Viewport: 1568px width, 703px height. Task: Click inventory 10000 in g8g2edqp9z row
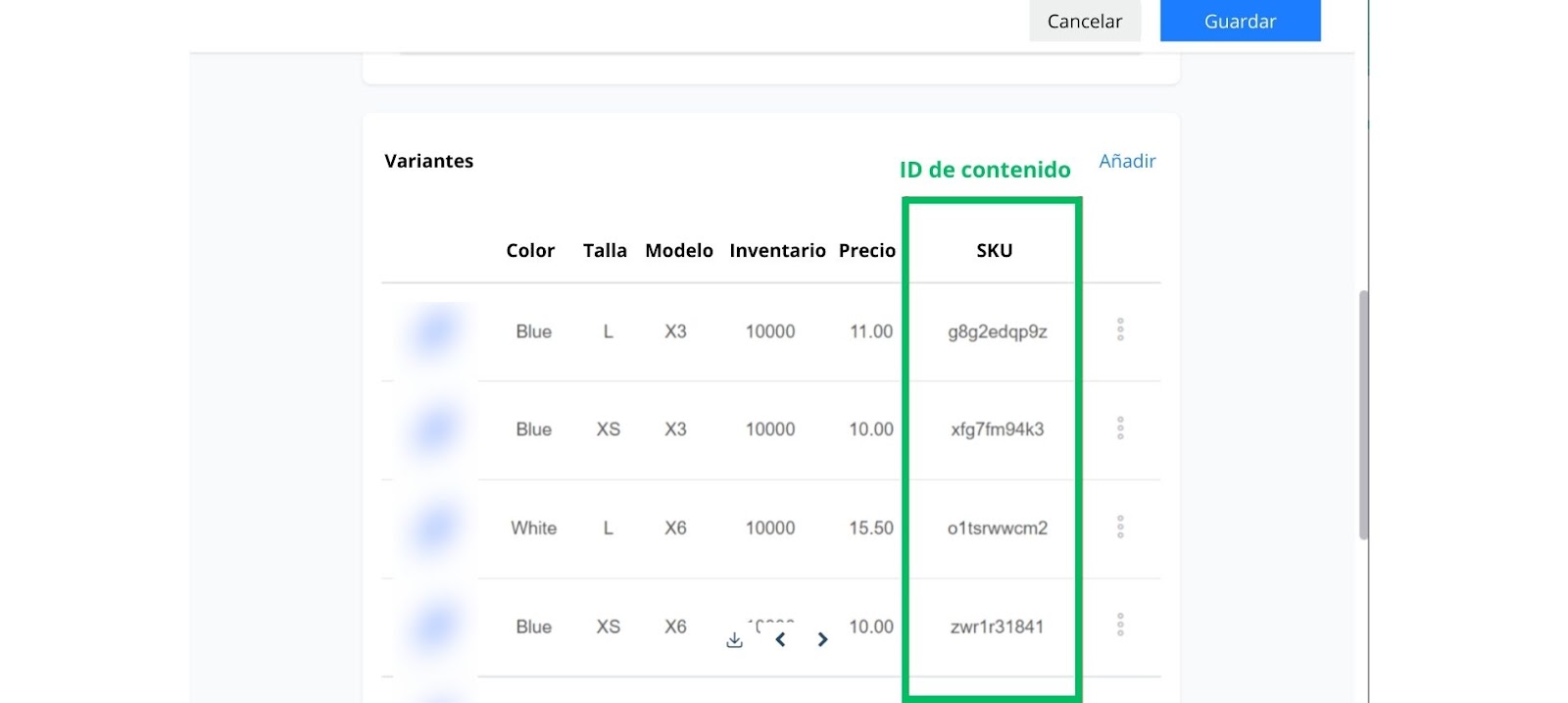pyautogui.click(x=770, y=331)
